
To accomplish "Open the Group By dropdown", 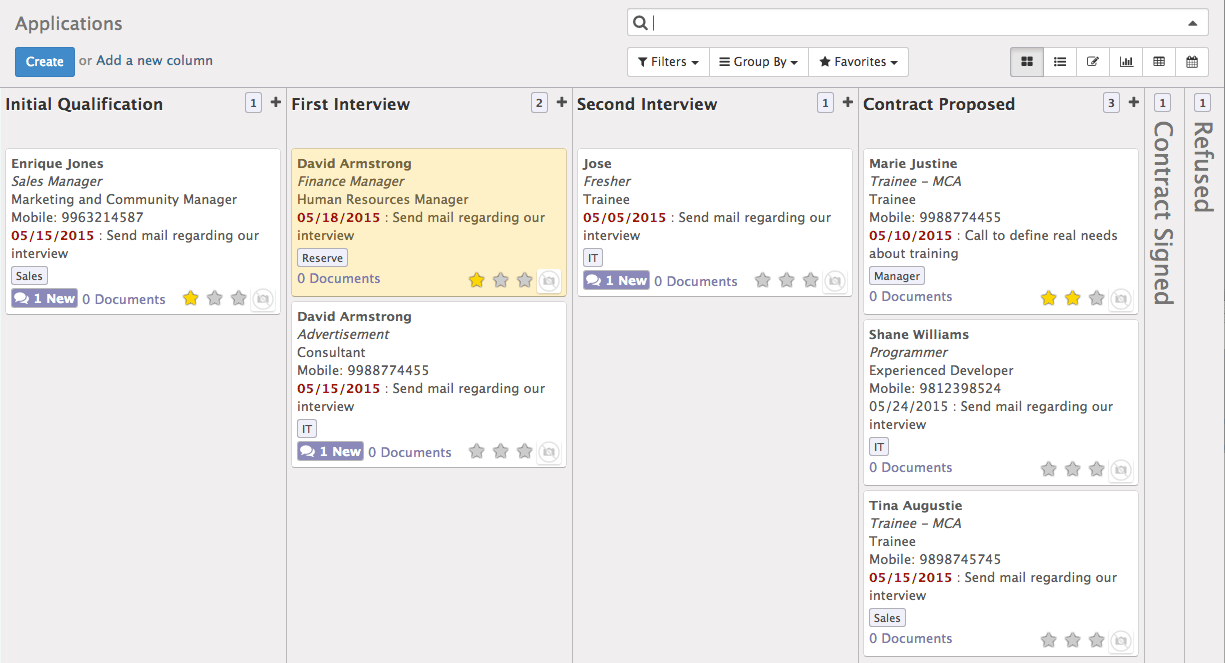I will coord(758,61).
